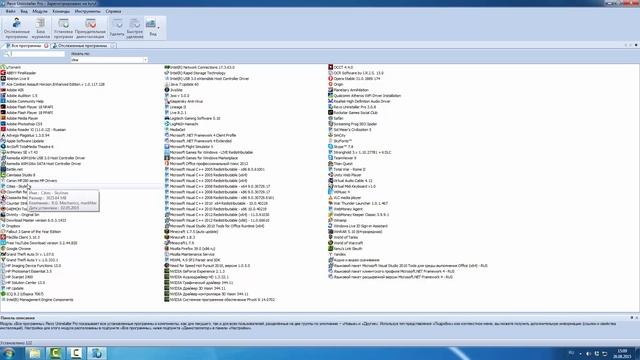This screenshot has height=360, width=640.
Task: Select the Origin program entry
Action: [x=336, y=84]
